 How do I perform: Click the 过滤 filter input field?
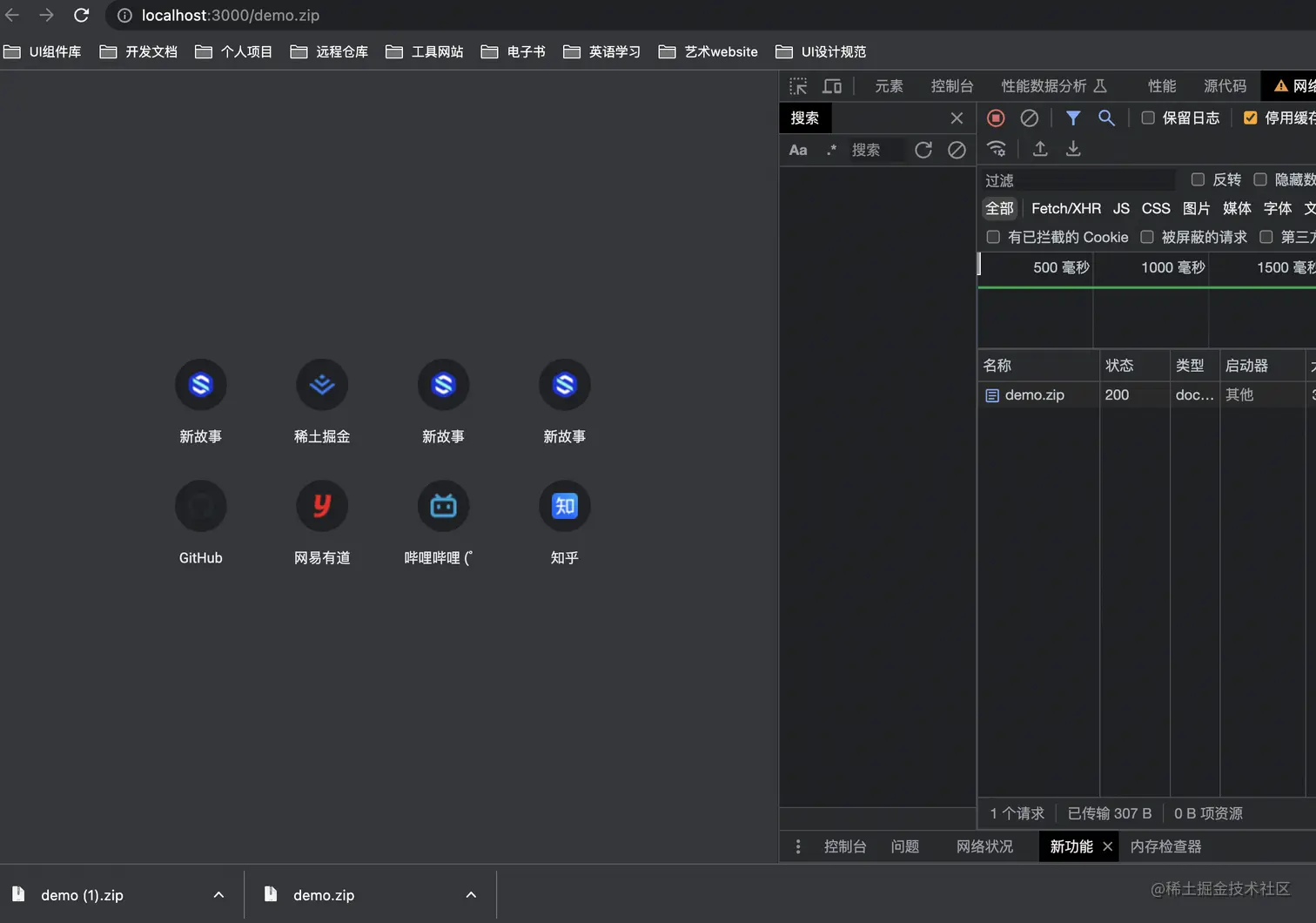pos(1078,180)
